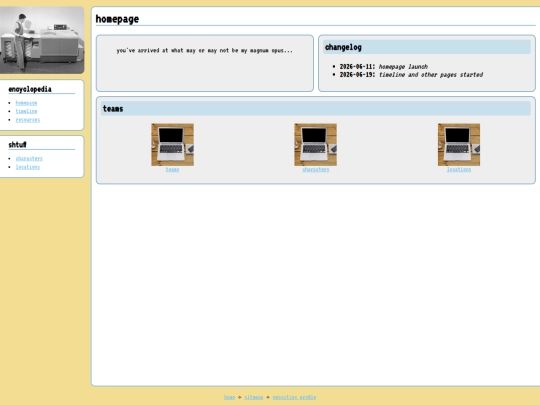Click the 'magnum opus' intro text

[205, 50]
